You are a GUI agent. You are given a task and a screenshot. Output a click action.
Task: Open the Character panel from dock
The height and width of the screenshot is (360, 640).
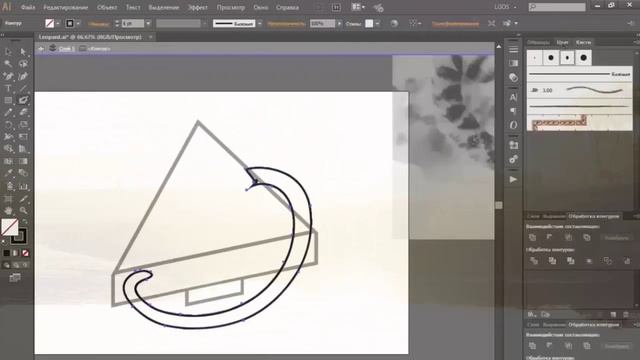pos(513,98)
